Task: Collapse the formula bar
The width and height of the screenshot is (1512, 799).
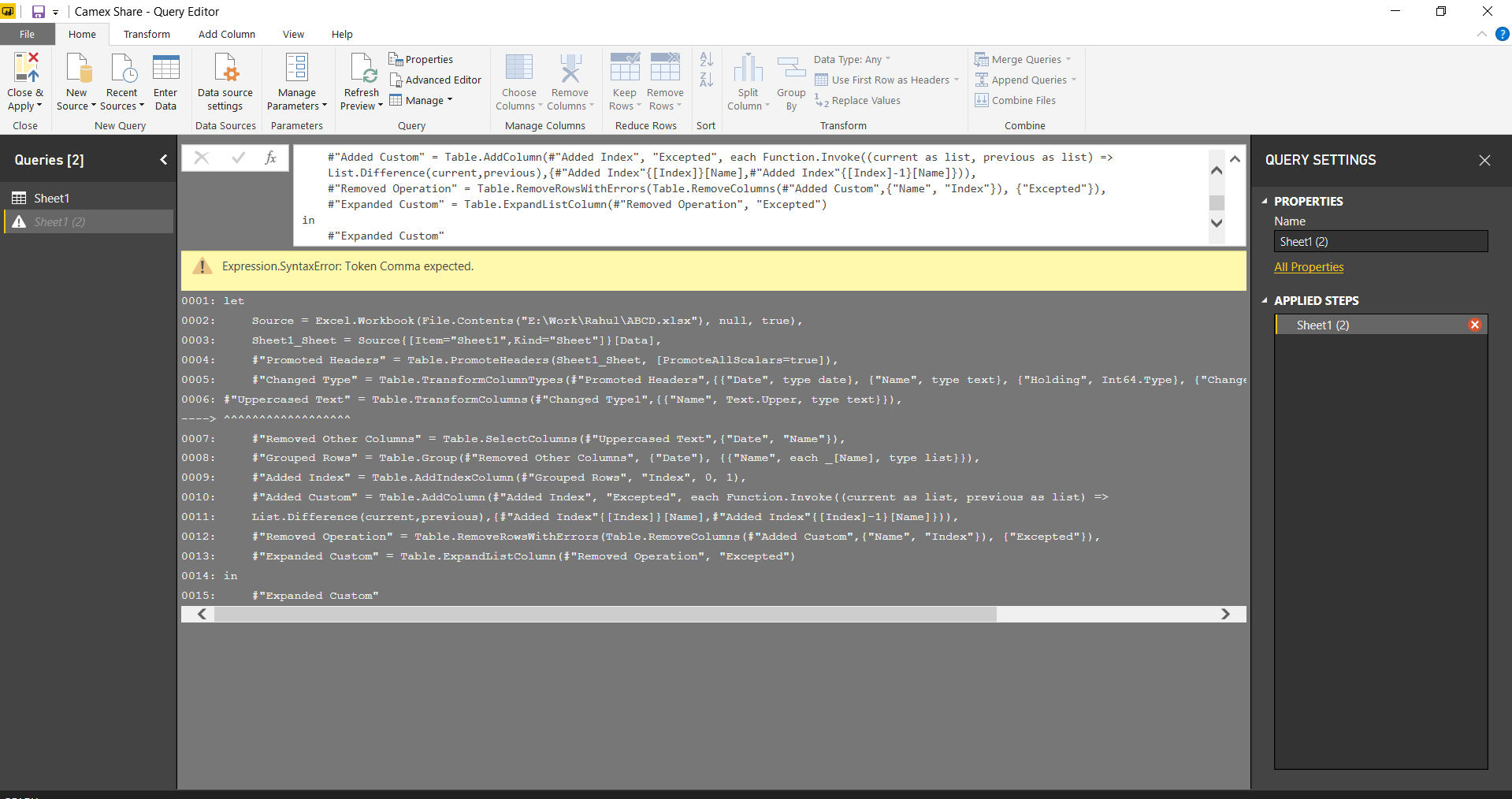Action: pyautogui.click(x=1235, y=159)
